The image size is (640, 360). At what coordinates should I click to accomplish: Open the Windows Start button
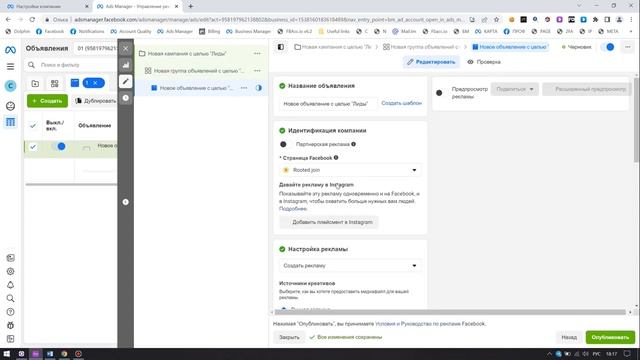7,354
